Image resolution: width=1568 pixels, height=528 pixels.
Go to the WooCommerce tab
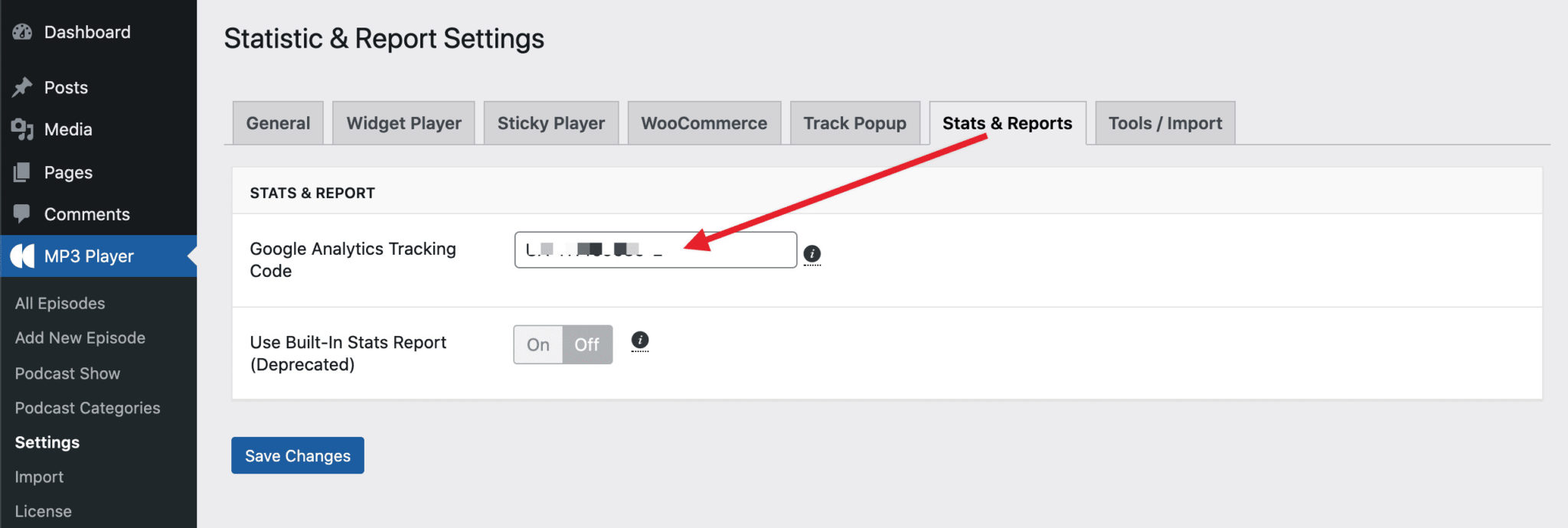pyautogui.click(x=704, y=123)
